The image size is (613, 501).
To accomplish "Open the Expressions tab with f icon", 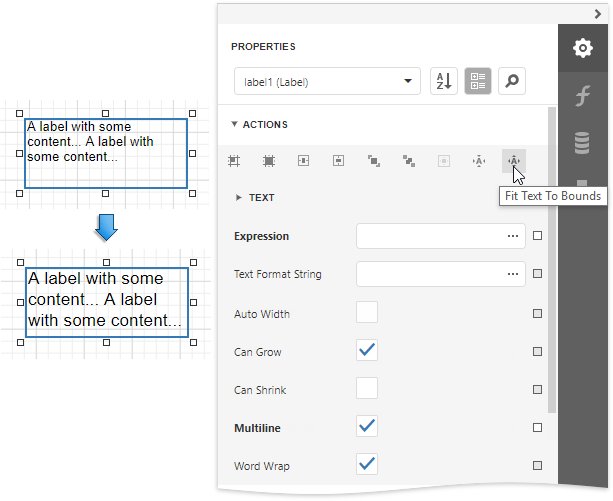I will [x=582, y=96].
